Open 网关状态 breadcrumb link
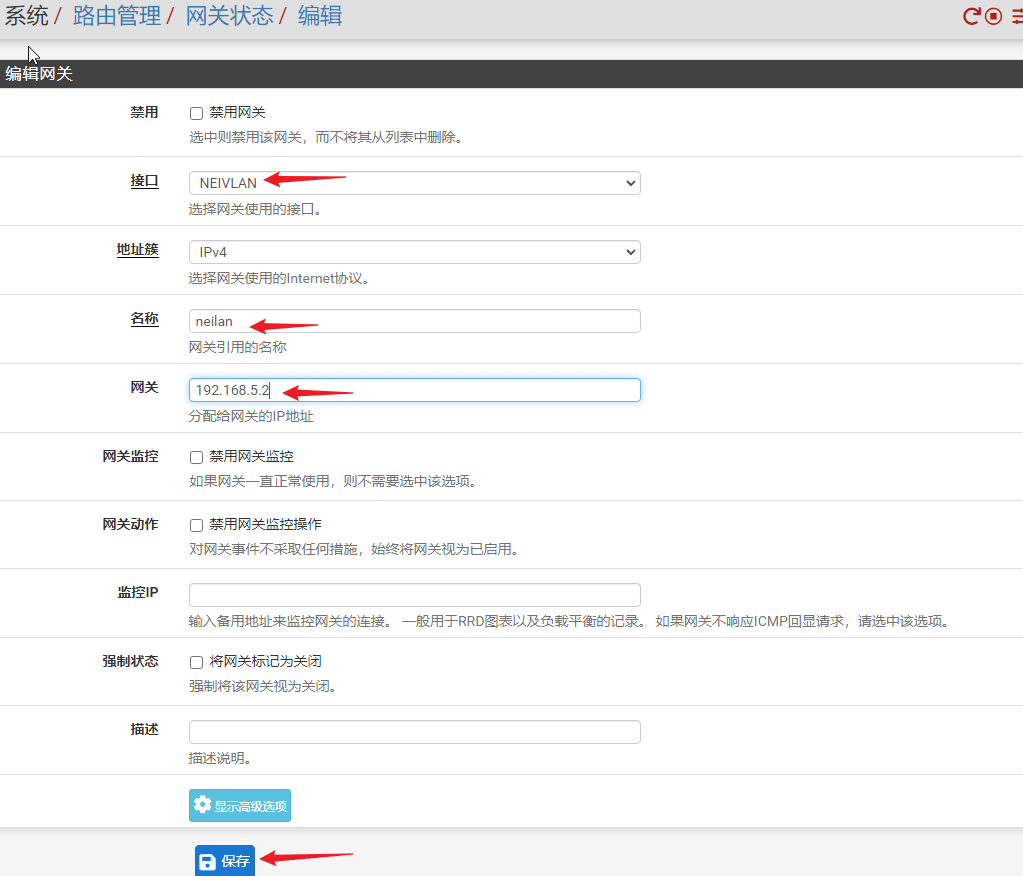 [x=230, y=16]
